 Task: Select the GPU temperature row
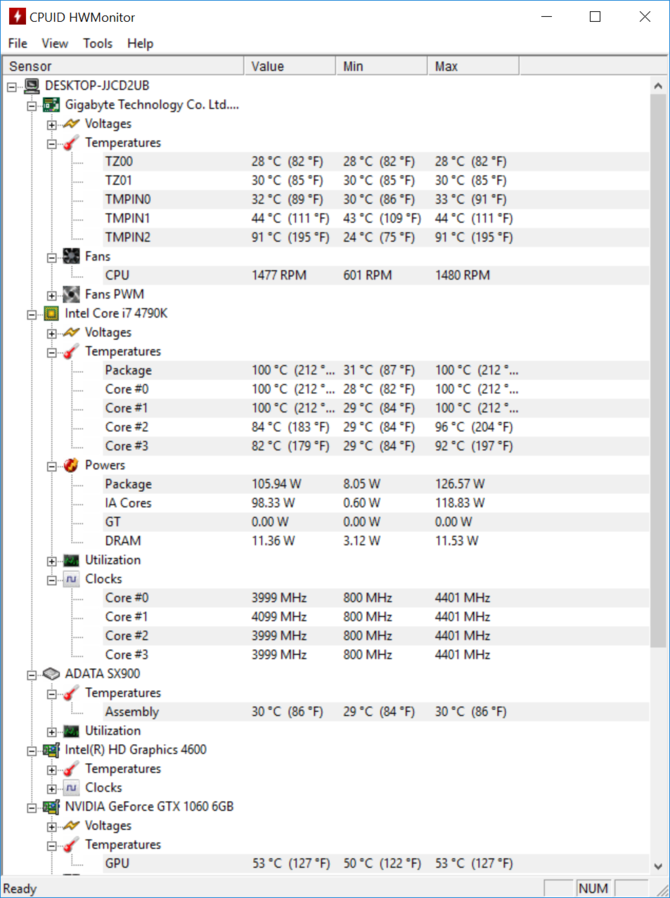pos(376,864)
